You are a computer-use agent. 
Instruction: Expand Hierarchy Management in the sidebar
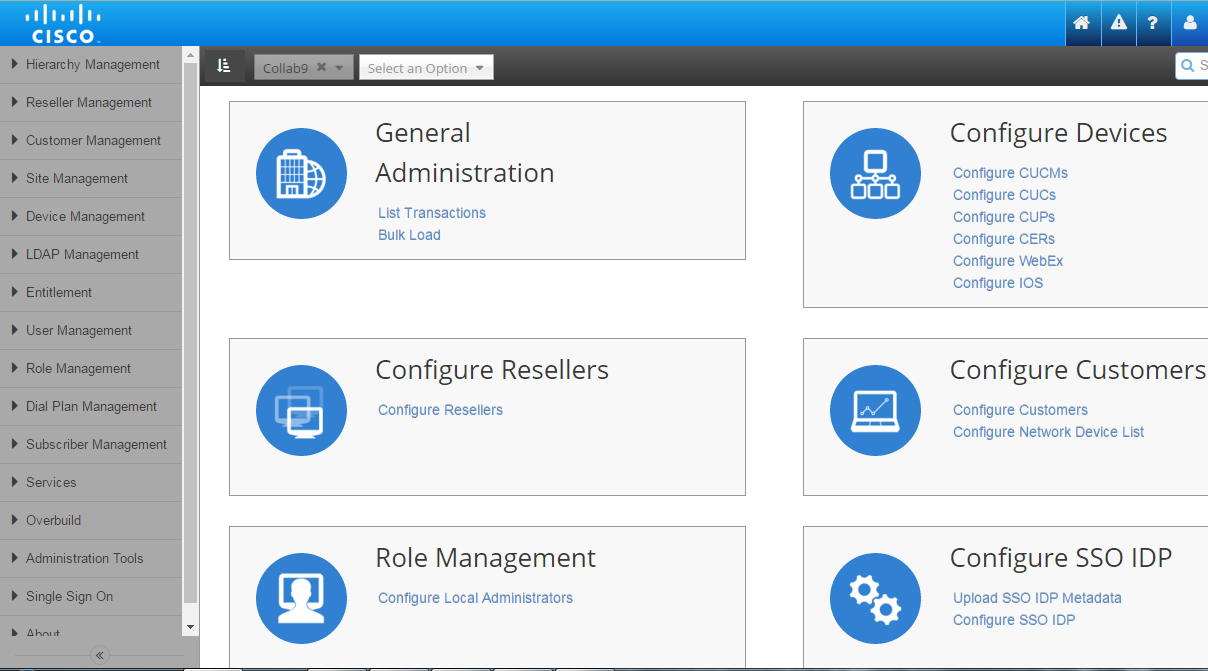(92, 65)
